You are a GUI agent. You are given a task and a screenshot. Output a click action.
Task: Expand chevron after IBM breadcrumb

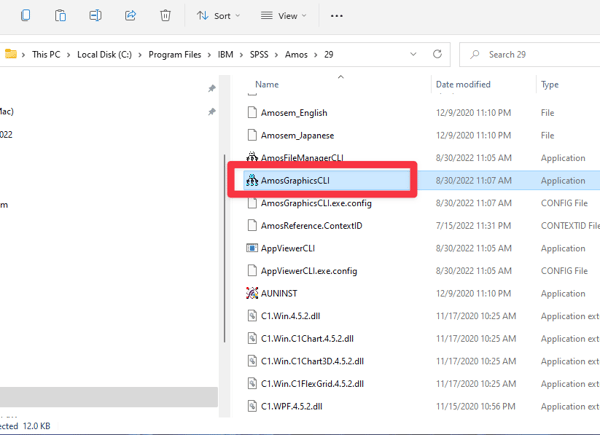point(241,55)
